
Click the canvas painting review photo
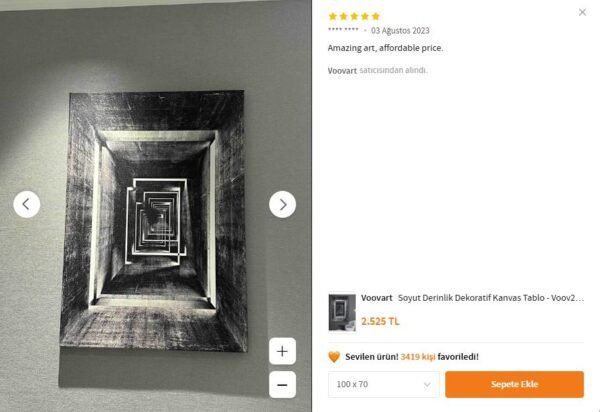click(x=153, y=221)
